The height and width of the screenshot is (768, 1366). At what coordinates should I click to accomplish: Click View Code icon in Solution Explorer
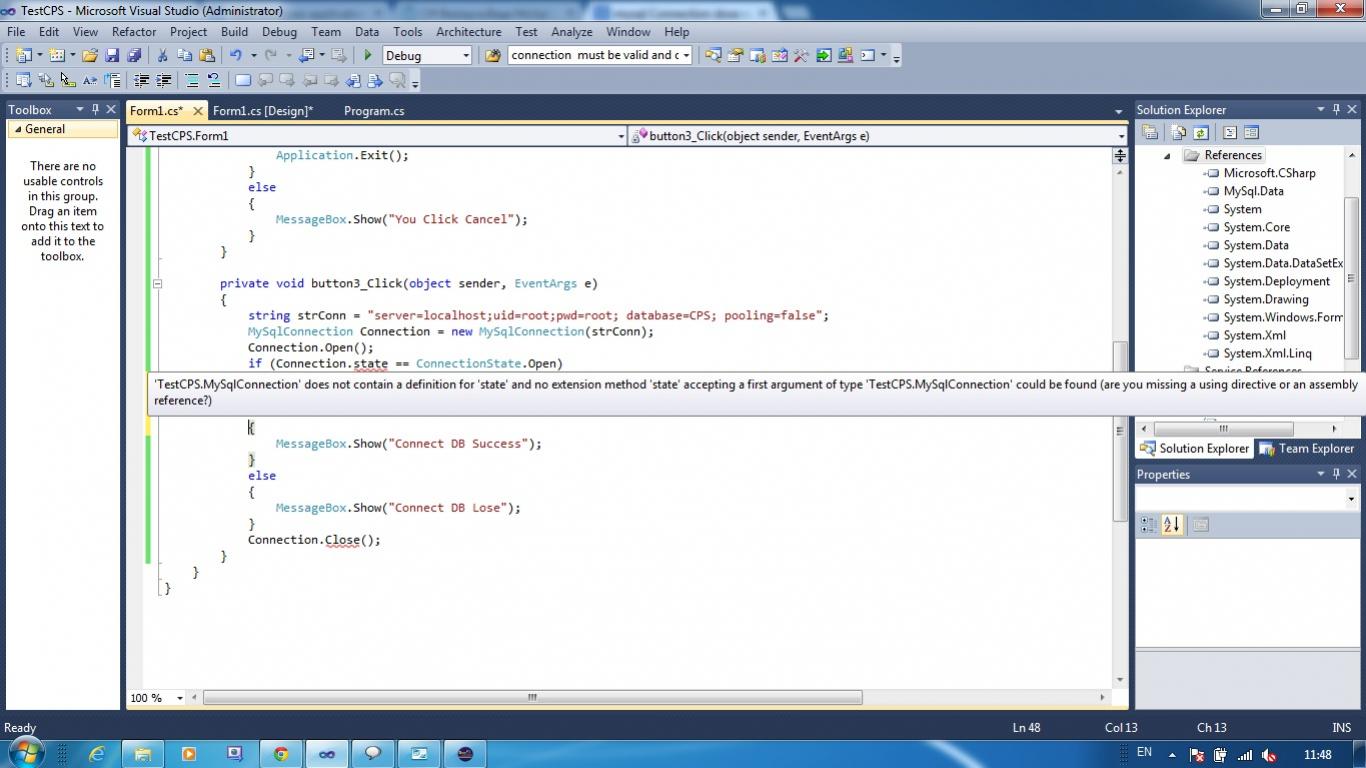click(x=1230, y=132)
